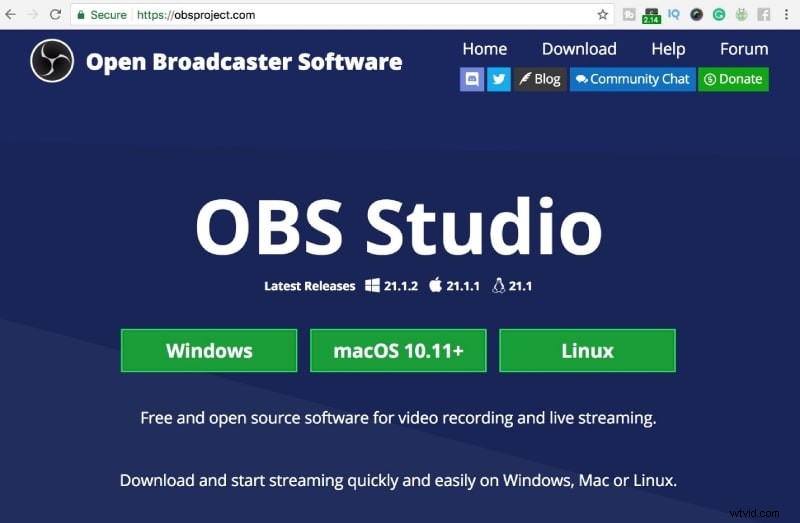Open the Chrome three-dot menu

coord(786,15)
